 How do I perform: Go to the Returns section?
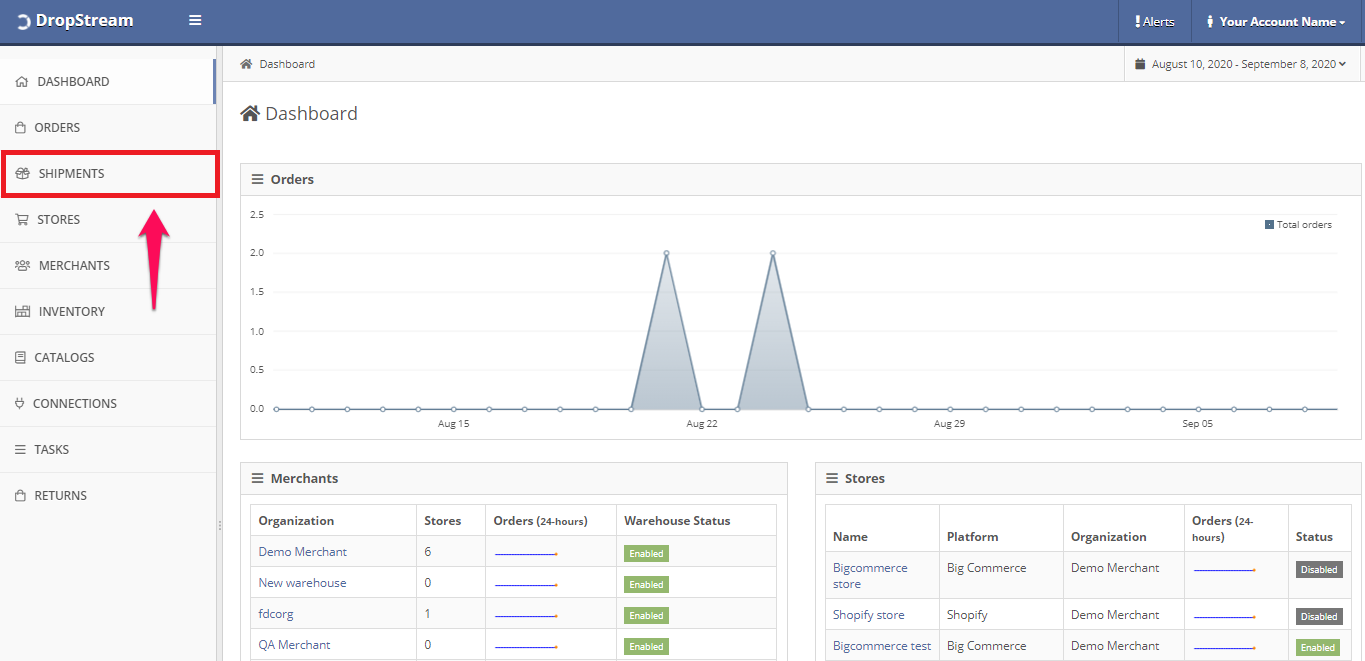pyautogui.click(x=60, y=496)
